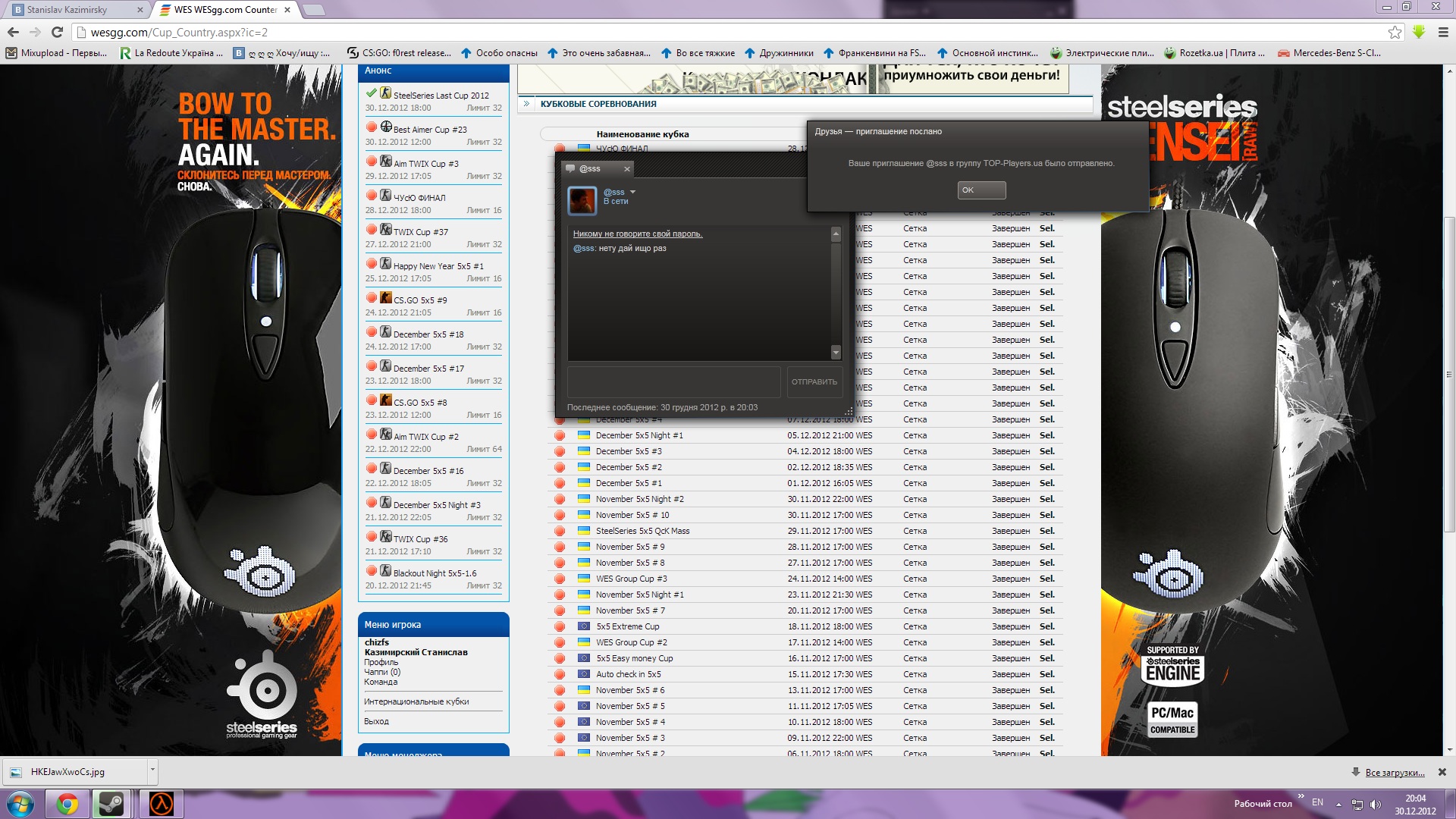1456x819 pixels.
Task: Click the game icon of SteelSeries Last Cup 2012
Action: coord(385,93)
